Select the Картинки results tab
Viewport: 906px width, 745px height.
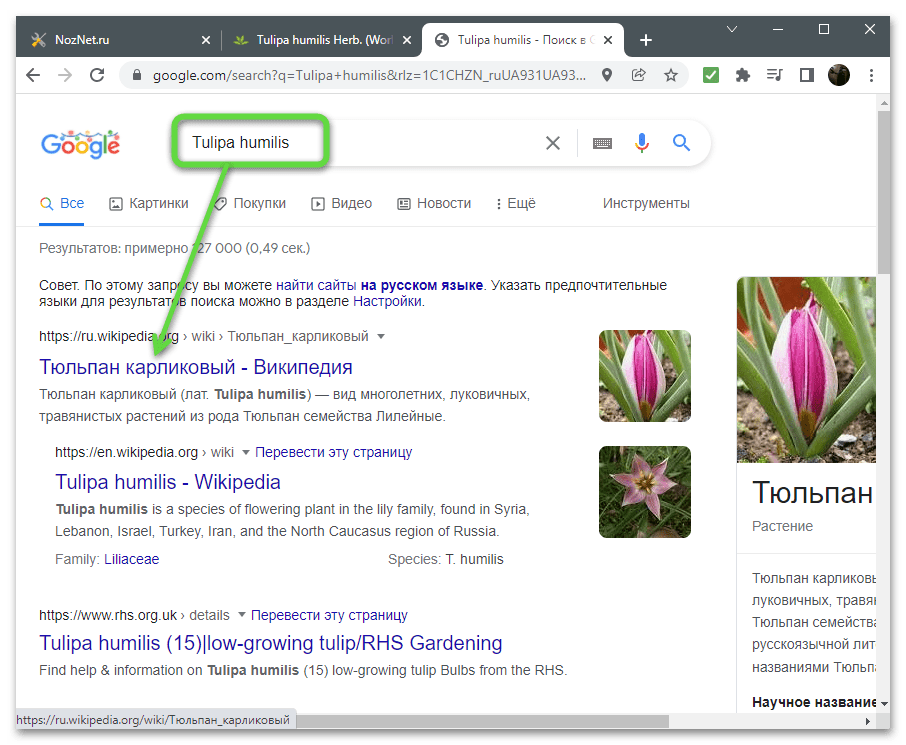coord(149,203)
